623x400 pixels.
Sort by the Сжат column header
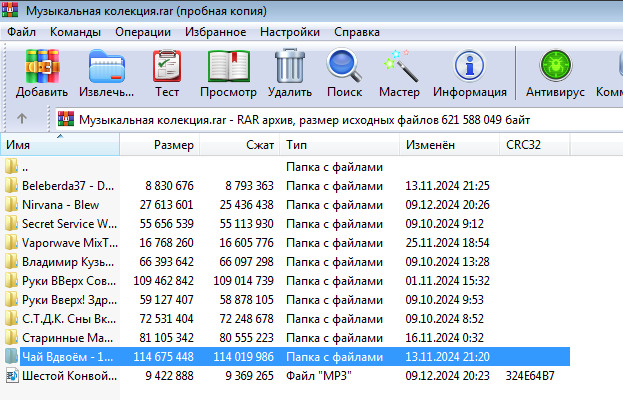pyautogui.click(x=240, y=145)
